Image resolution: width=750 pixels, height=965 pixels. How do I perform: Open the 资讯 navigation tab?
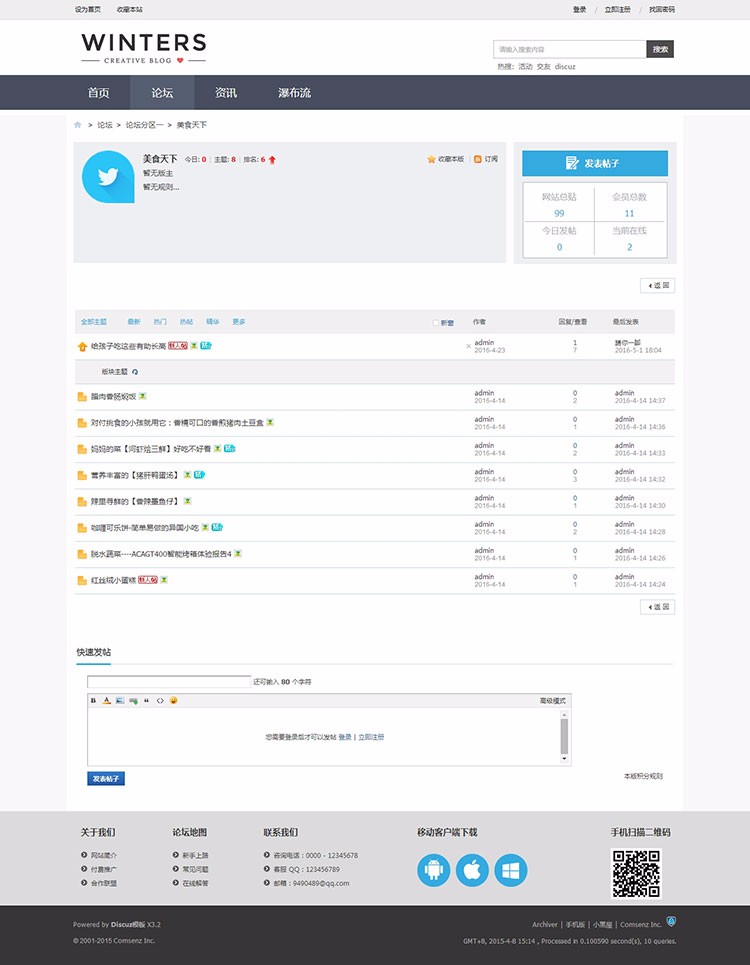[226, 93]
